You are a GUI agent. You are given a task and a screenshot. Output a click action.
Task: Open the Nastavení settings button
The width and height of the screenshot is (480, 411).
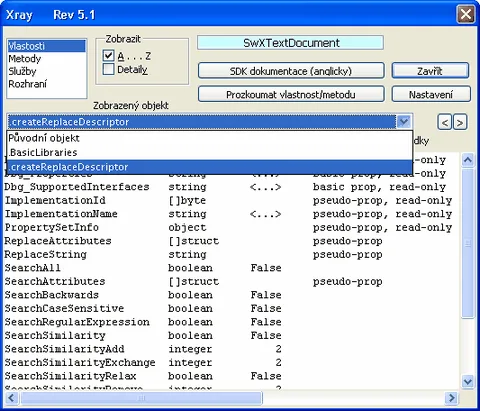[431, 94]
